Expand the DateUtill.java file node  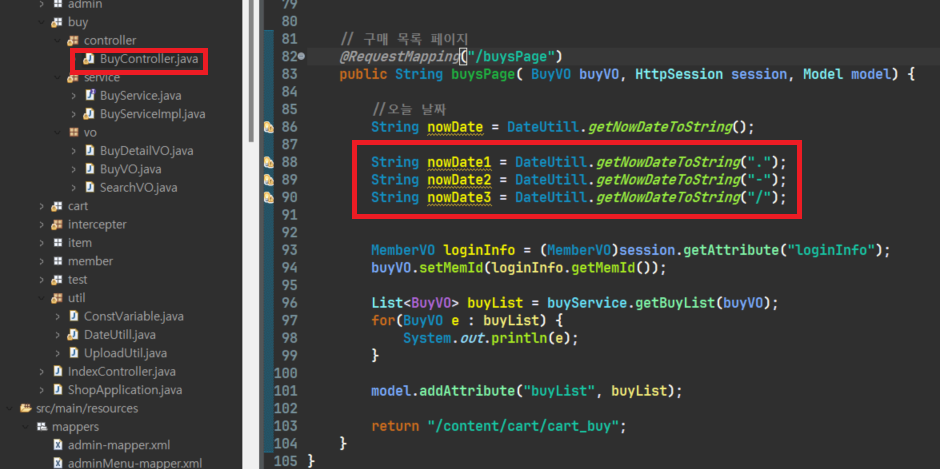click(58, 335)
